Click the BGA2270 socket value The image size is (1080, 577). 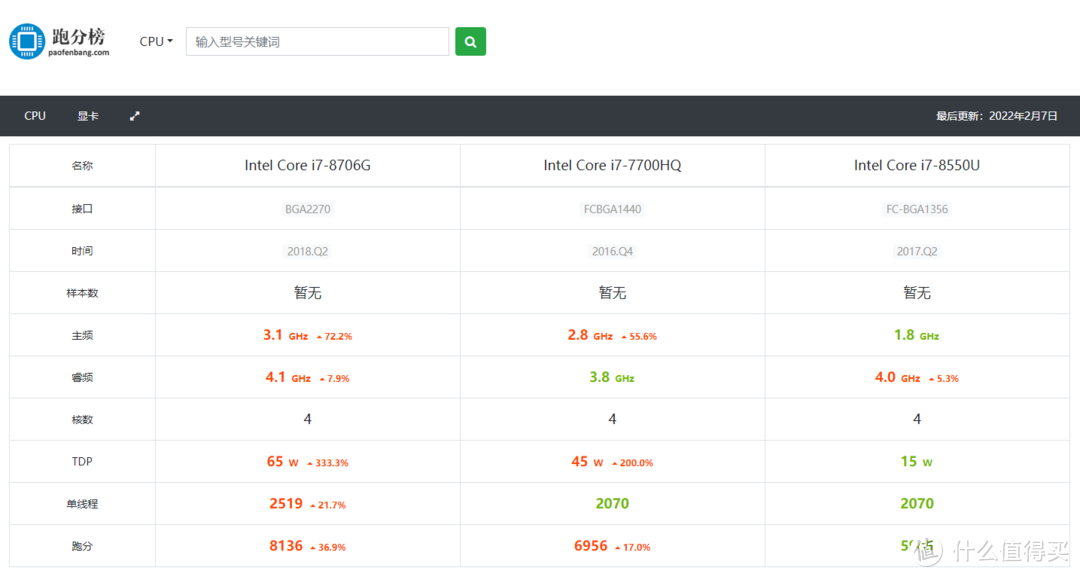[x=308, y=209]
